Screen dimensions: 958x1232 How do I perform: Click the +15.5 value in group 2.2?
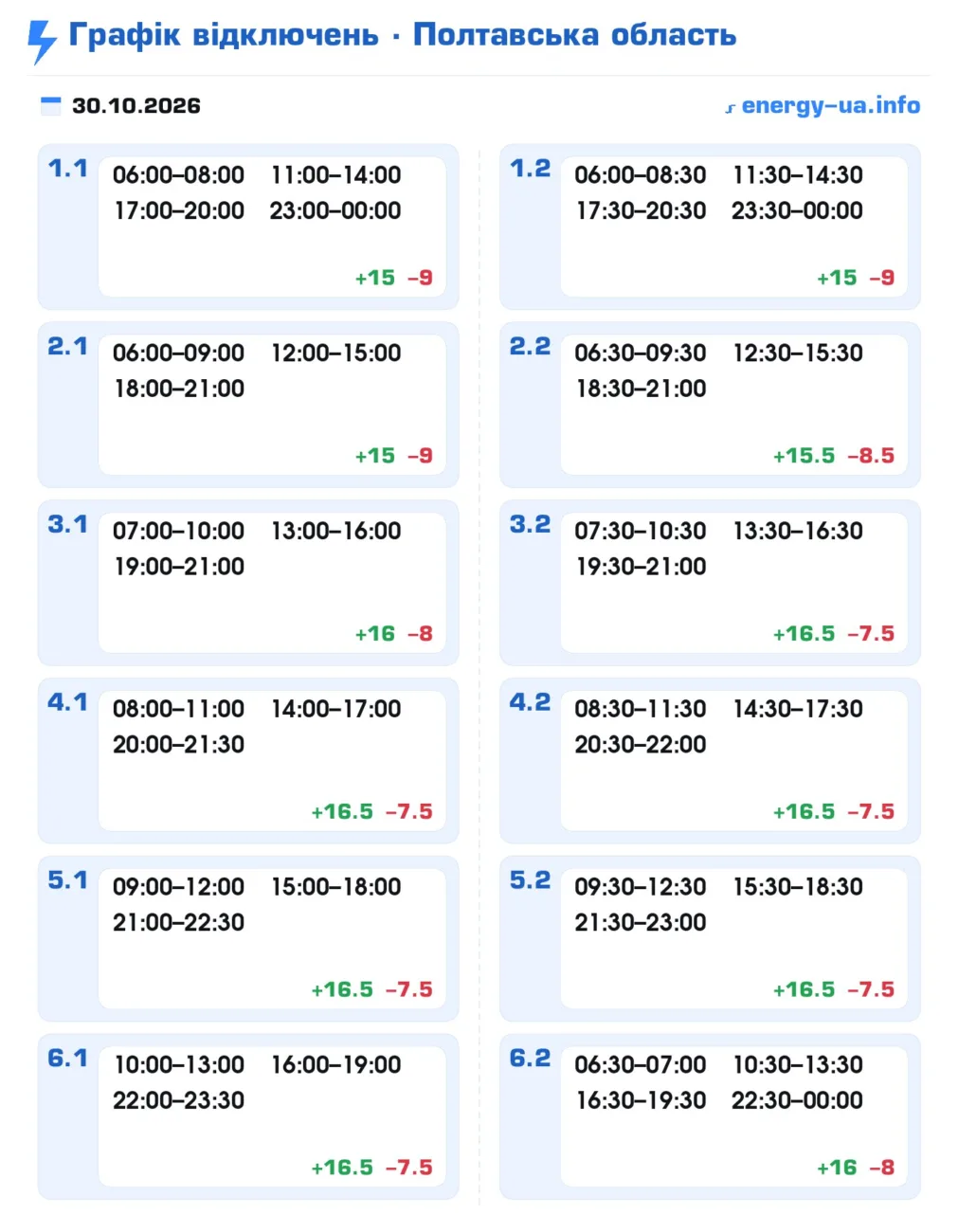tap(804, 456)
